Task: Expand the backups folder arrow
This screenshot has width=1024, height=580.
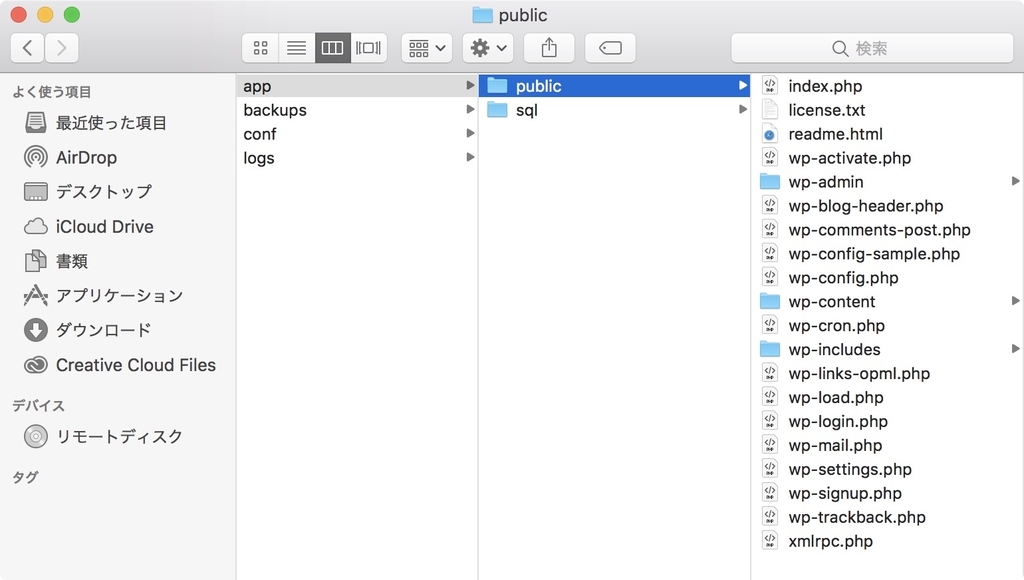Action: (x=470, y=109)
